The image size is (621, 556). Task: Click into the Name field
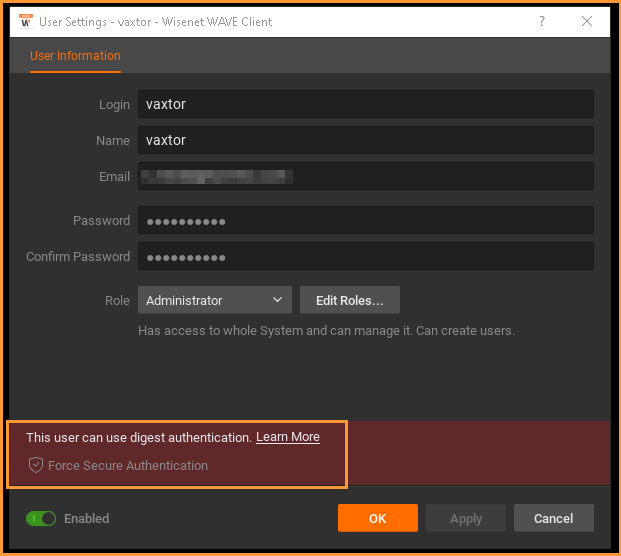[x=366, y=140]
